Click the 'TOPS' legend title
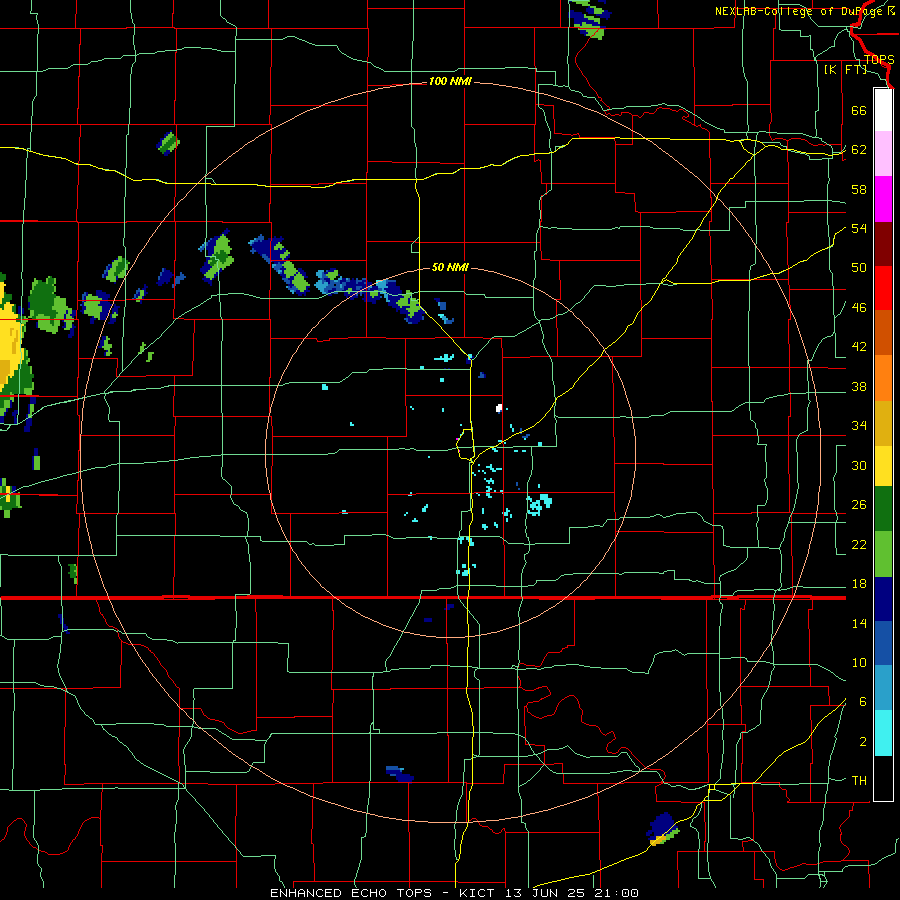 [879, 60]
